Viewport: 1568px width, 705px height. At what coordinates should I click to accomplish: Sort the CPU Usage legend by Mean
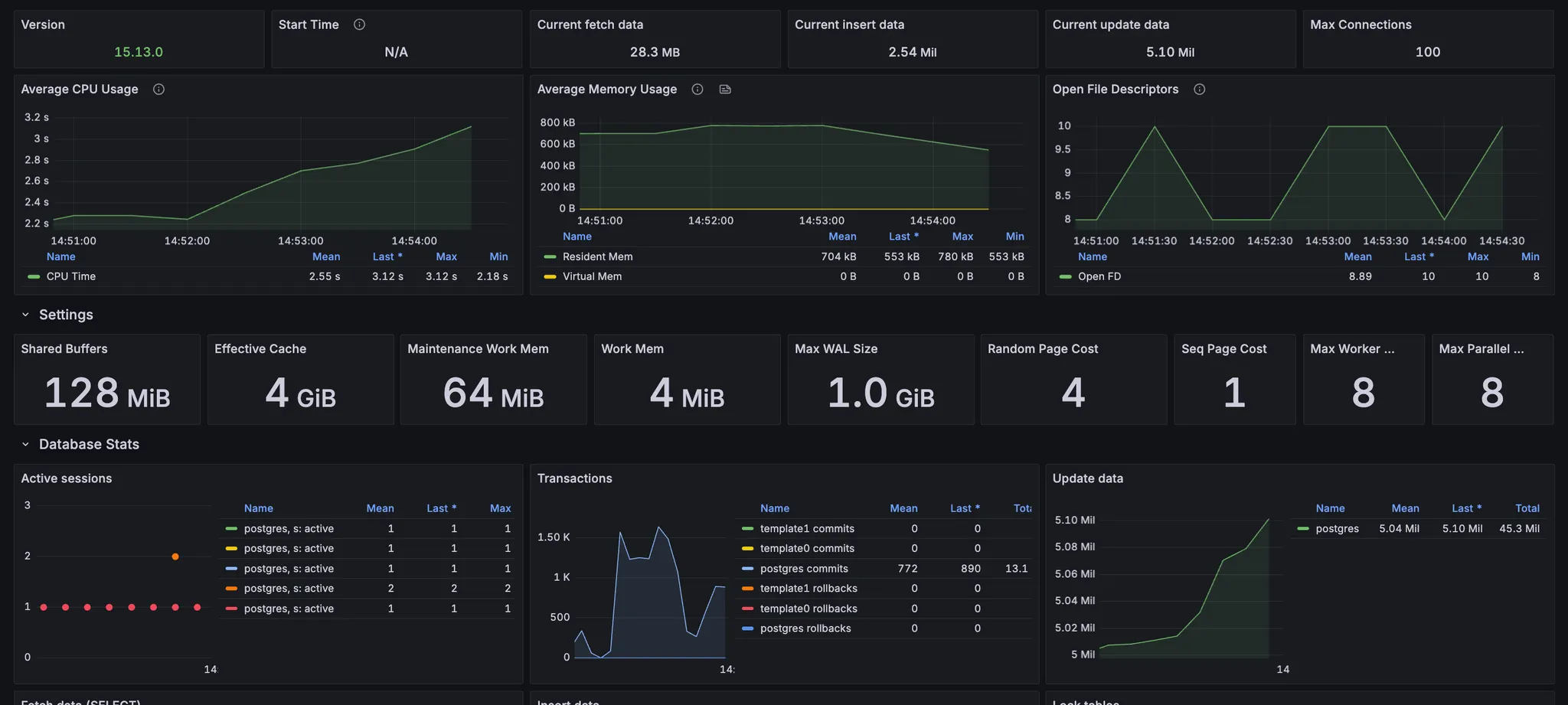(x=326, y=256)
